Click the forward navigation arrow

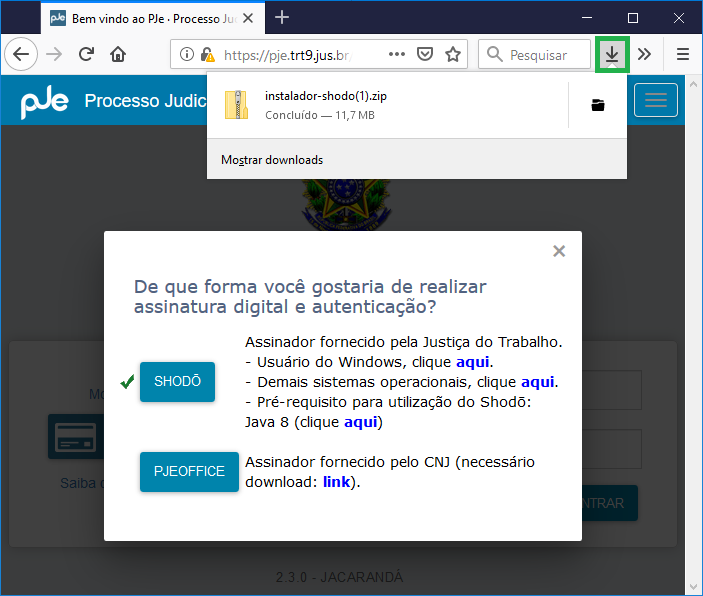tap(54, 54)
